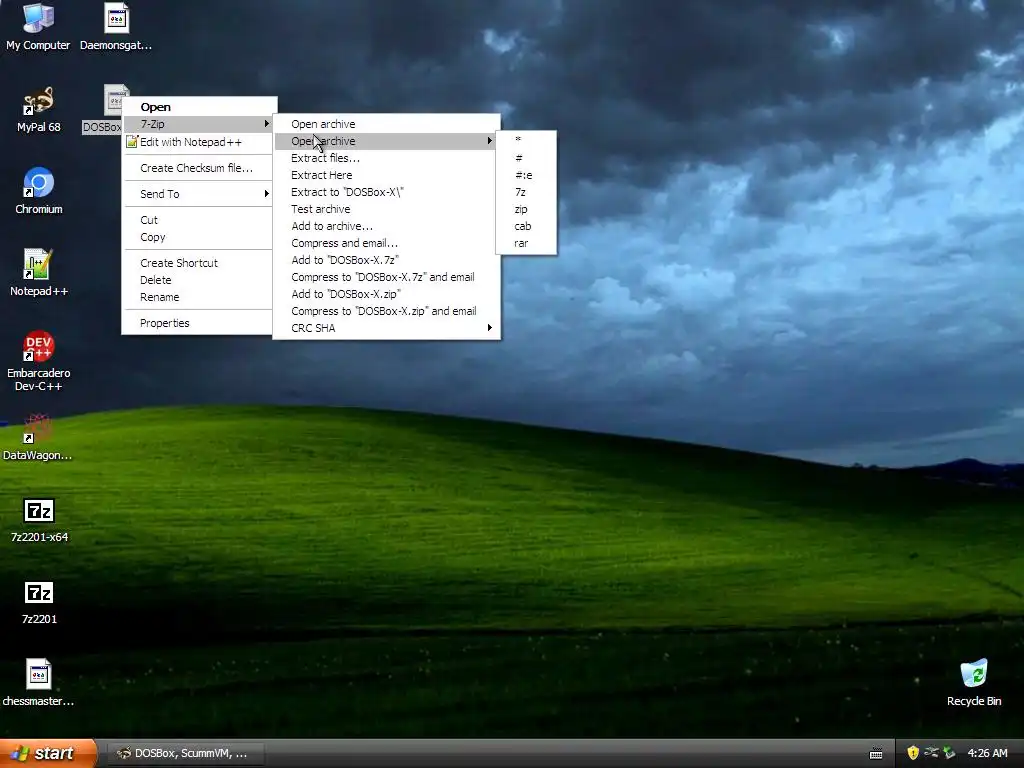Choose Compress to "DOSBox-X.zip" and email
1024x768 pixels.
pyautogui.click(x=387, y=311)
